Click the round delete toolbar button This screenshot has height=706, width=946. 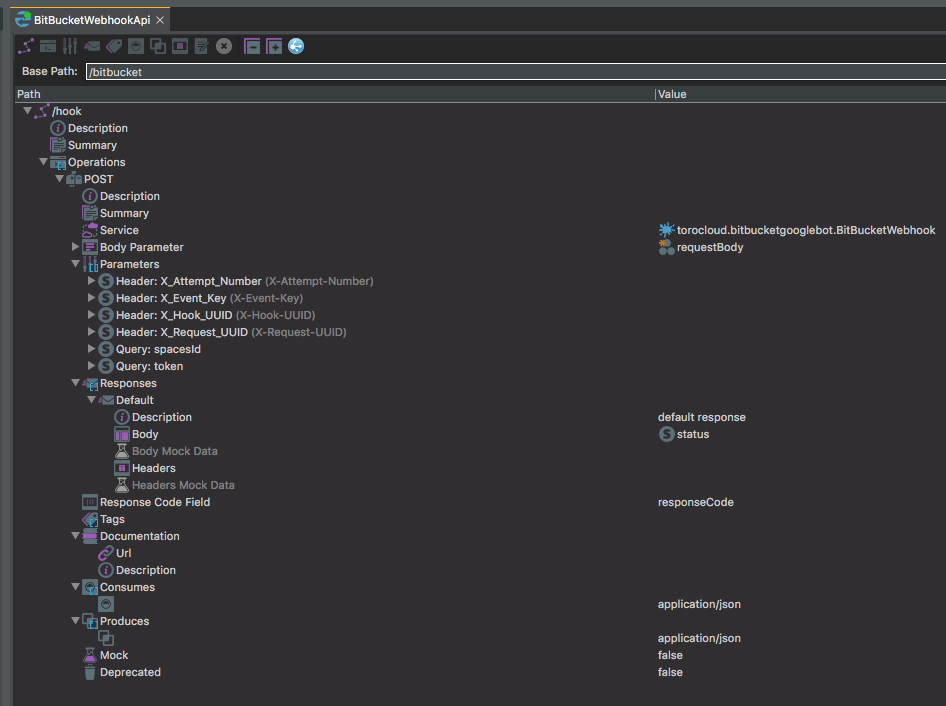[224, 46]
